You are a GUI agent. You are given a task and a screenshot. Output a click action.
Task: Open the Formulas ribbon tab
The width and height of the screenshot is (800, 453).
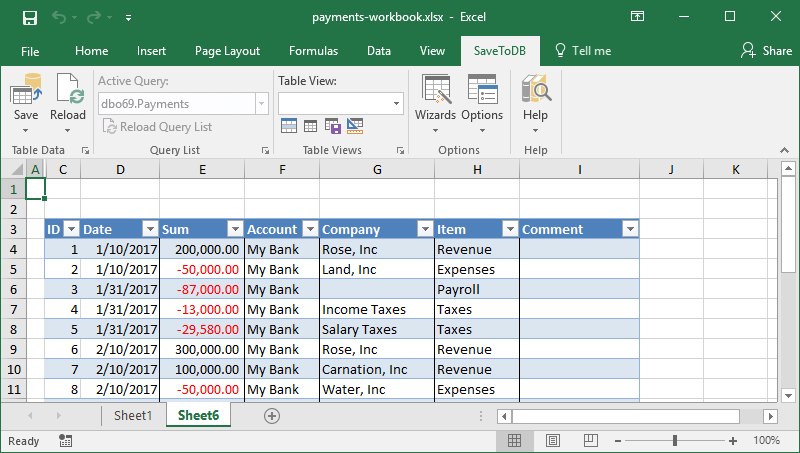point(313,51)
